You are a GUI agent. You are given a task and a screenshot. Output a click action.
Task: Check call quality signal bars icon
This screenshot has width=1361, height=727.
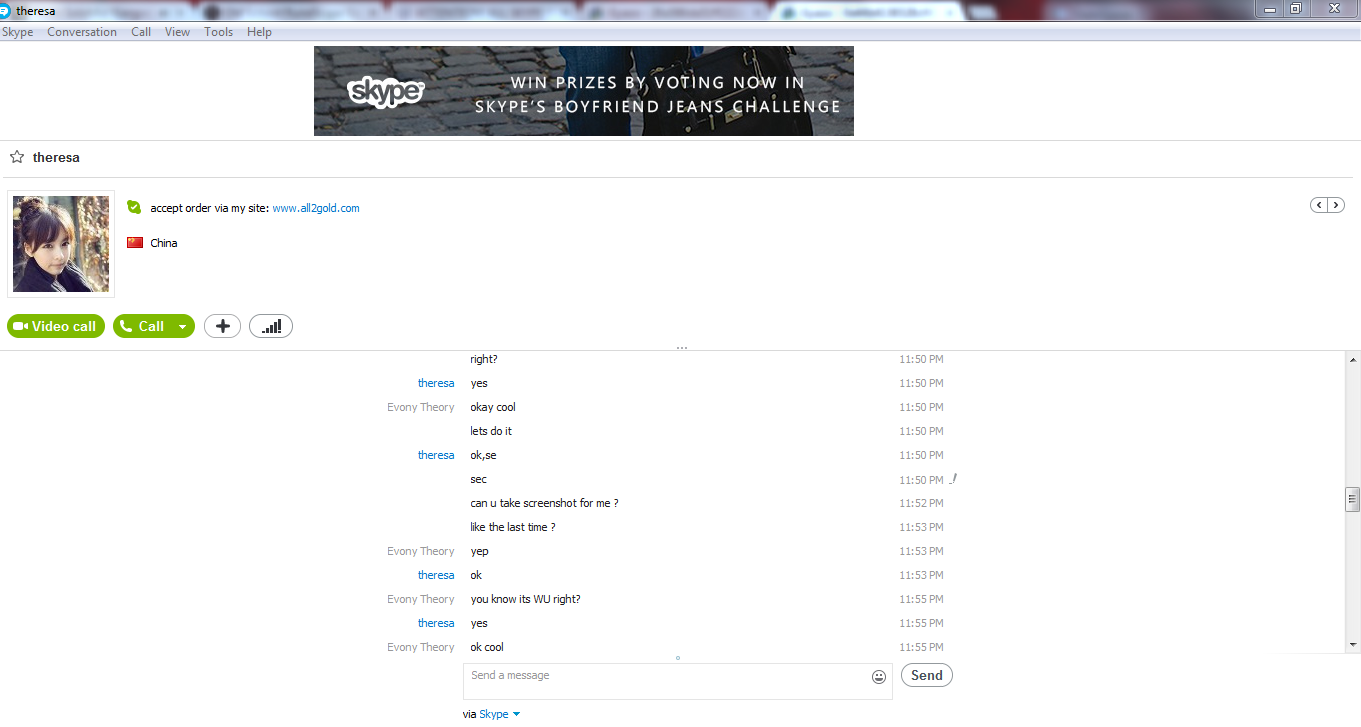(271, 326)
